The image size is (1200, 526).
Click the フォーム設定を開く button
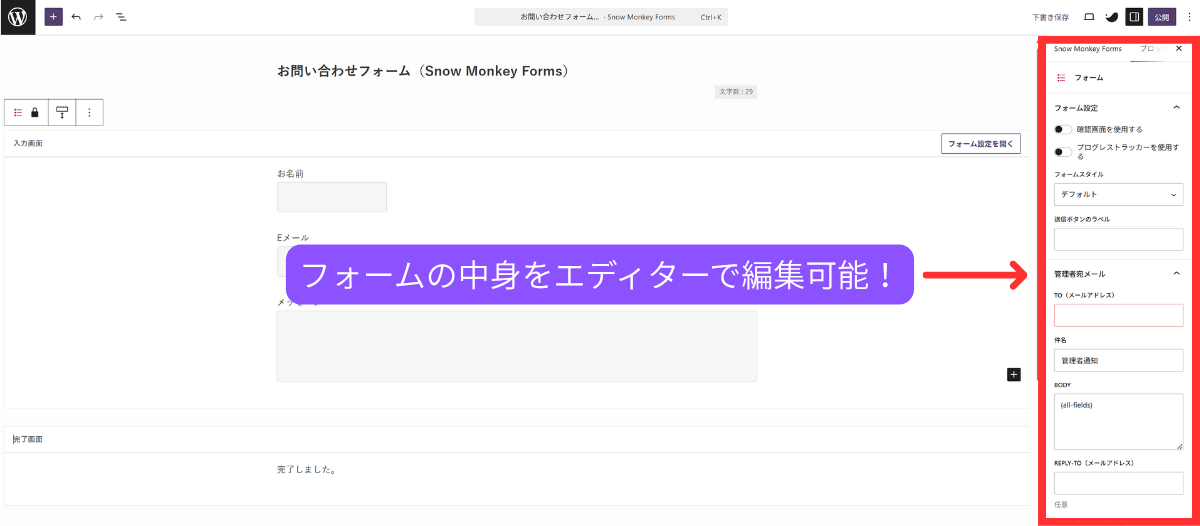click(981, 144)
